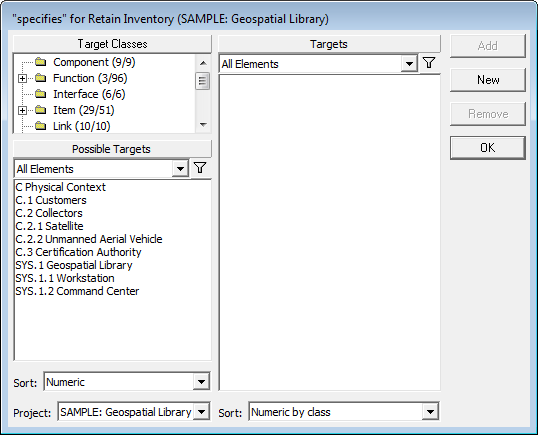
Task: Click the OK button
Action: pos(488,148)
